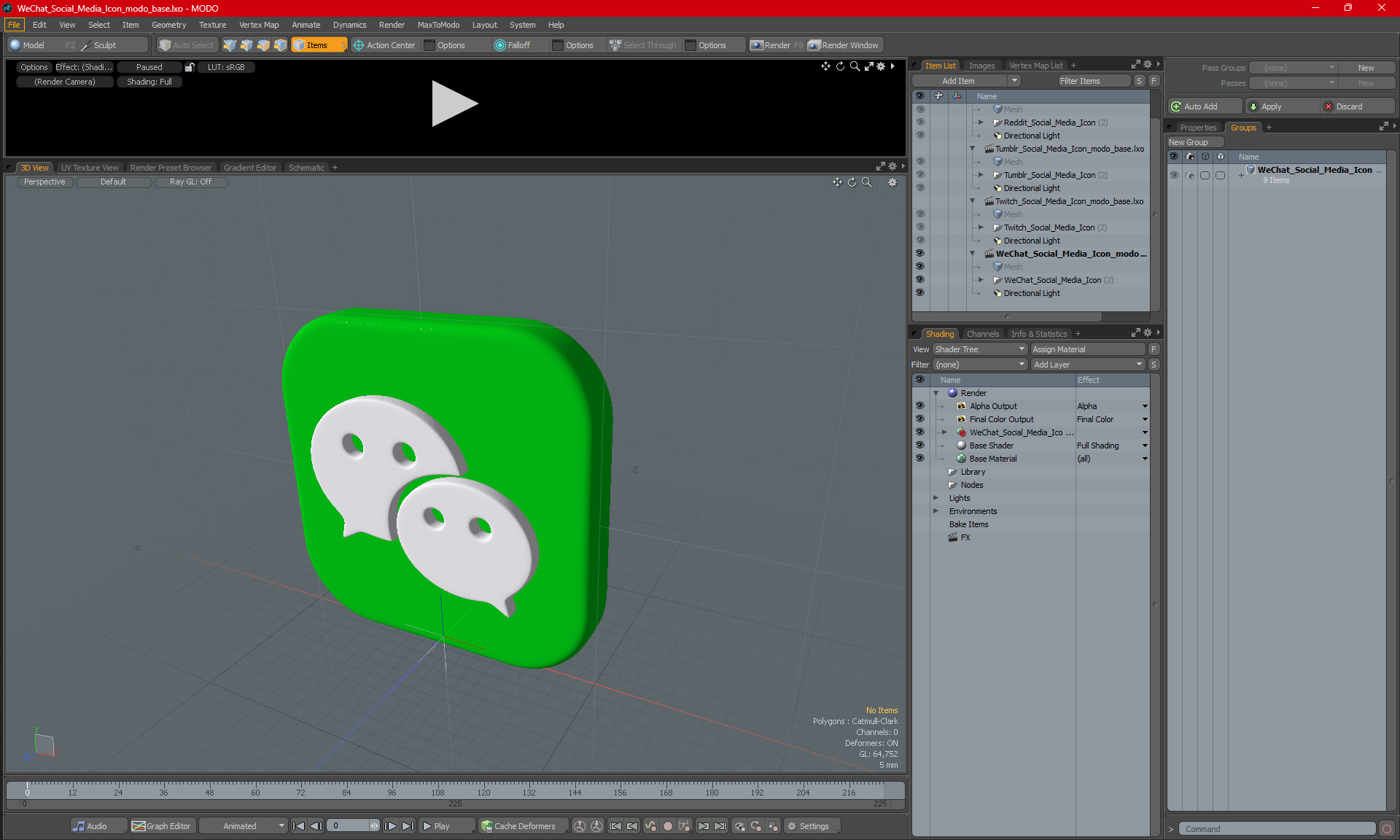Open Shader Tree view dropdown
This screenshot has width=1400, height=840.
click(x=980, y=349)
